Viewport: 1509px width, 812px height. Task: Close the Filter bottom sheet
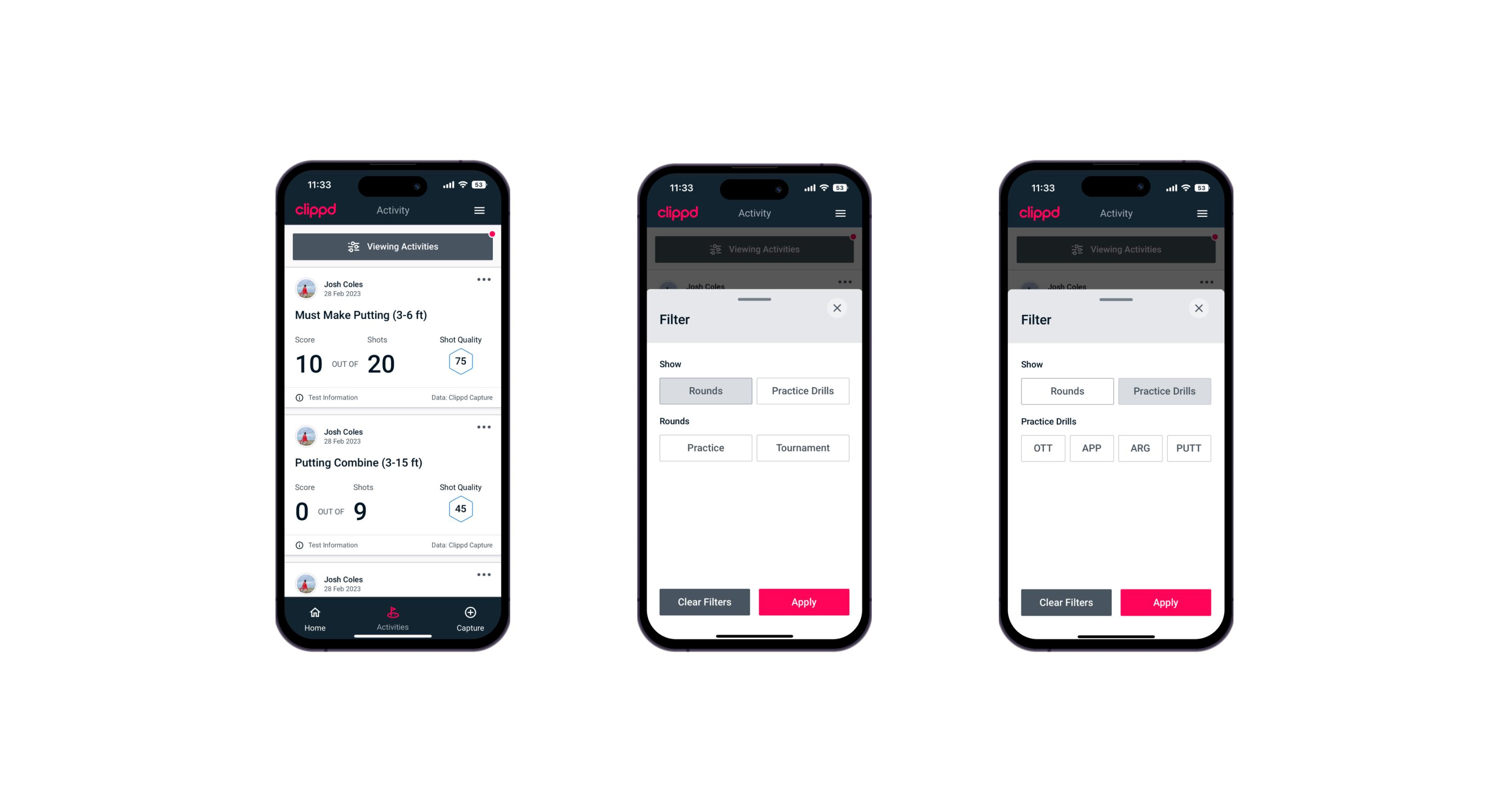(x=839, y=308)
